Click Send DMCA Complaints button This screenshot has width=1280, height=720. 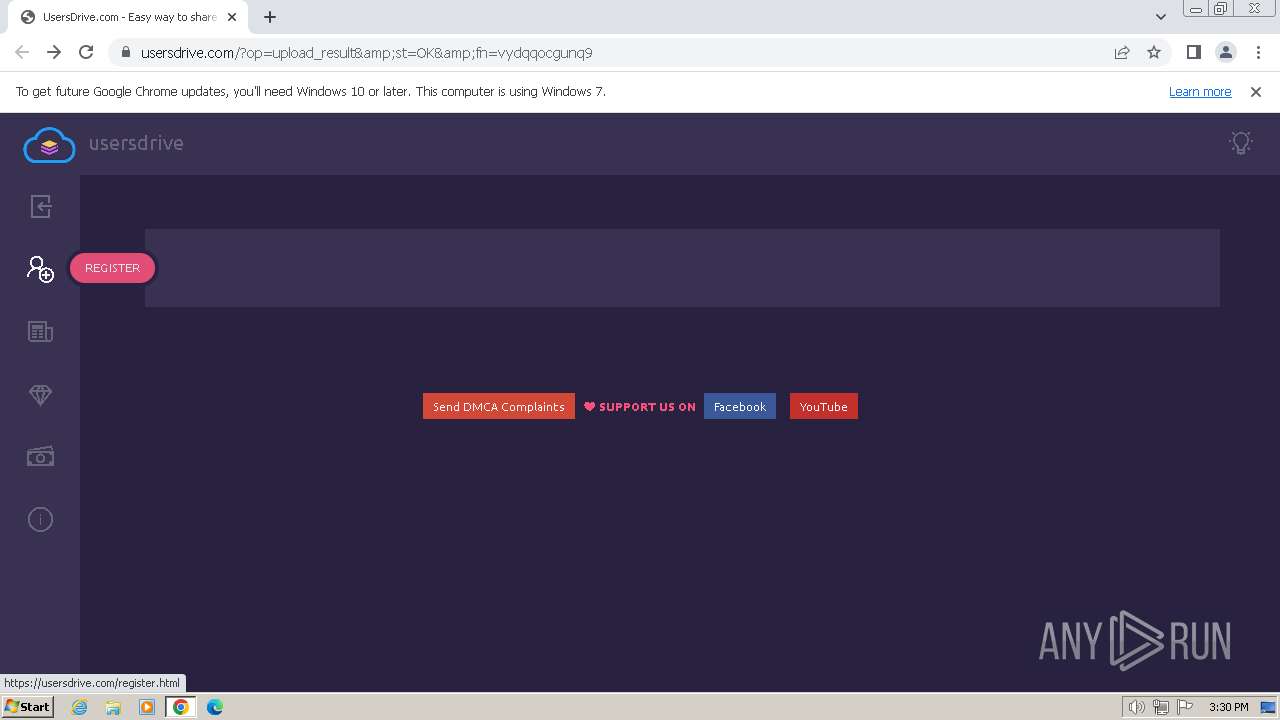[x=498, y=406]
